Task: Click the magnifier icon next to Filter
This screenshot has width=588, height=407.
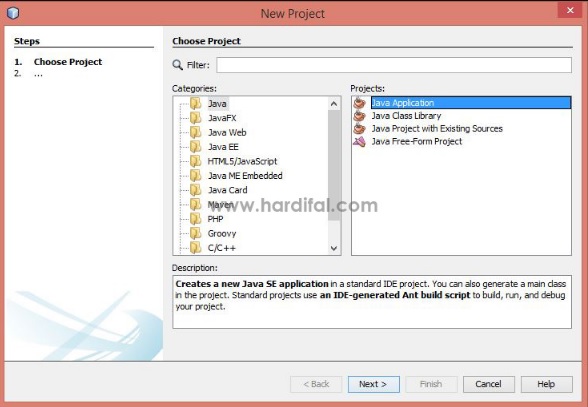Action: click(x=177, y=65)
